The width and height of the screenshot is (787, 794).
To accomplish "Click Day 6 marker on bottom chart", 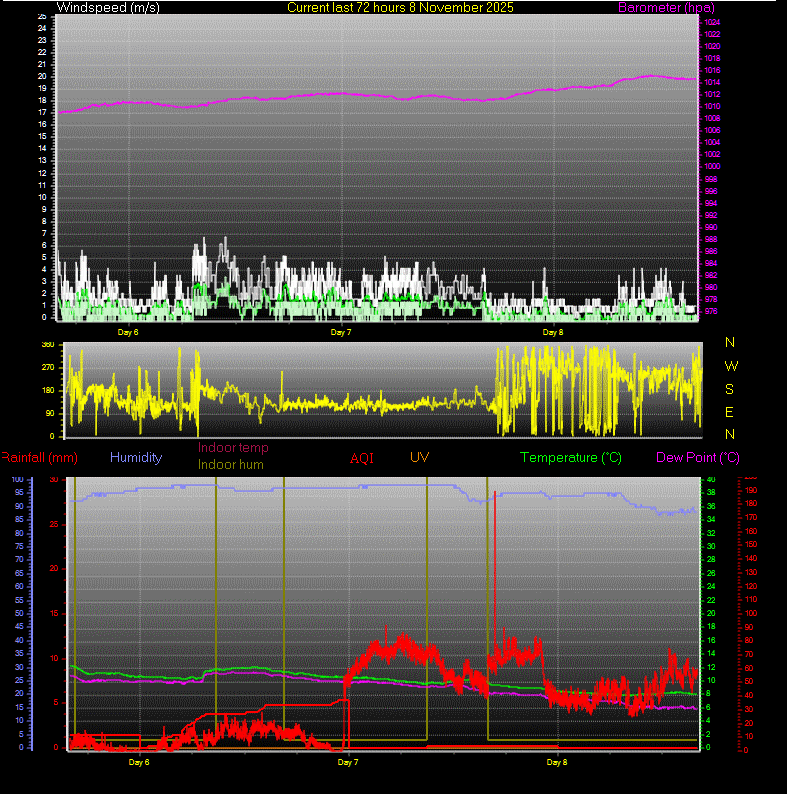I will (x=139, y=762).
